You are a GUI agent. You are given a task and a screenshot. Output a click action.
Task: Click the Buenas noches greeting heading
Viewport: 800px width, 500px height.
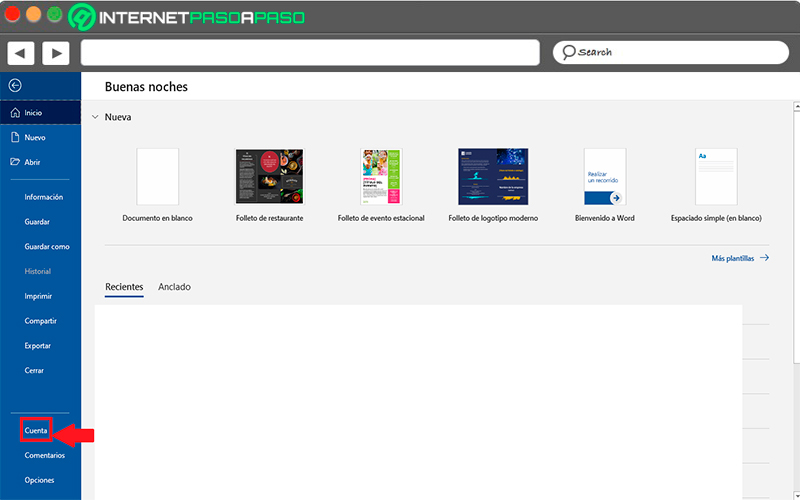point(146,87)
